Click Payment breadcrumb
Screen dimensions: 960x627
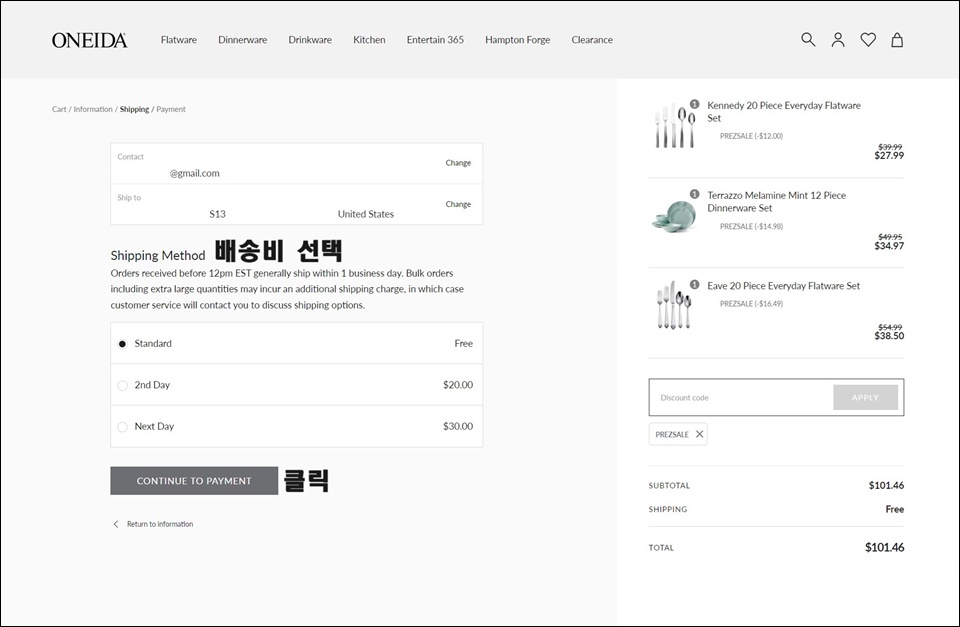pyautogui.click(x=171, y=109)
